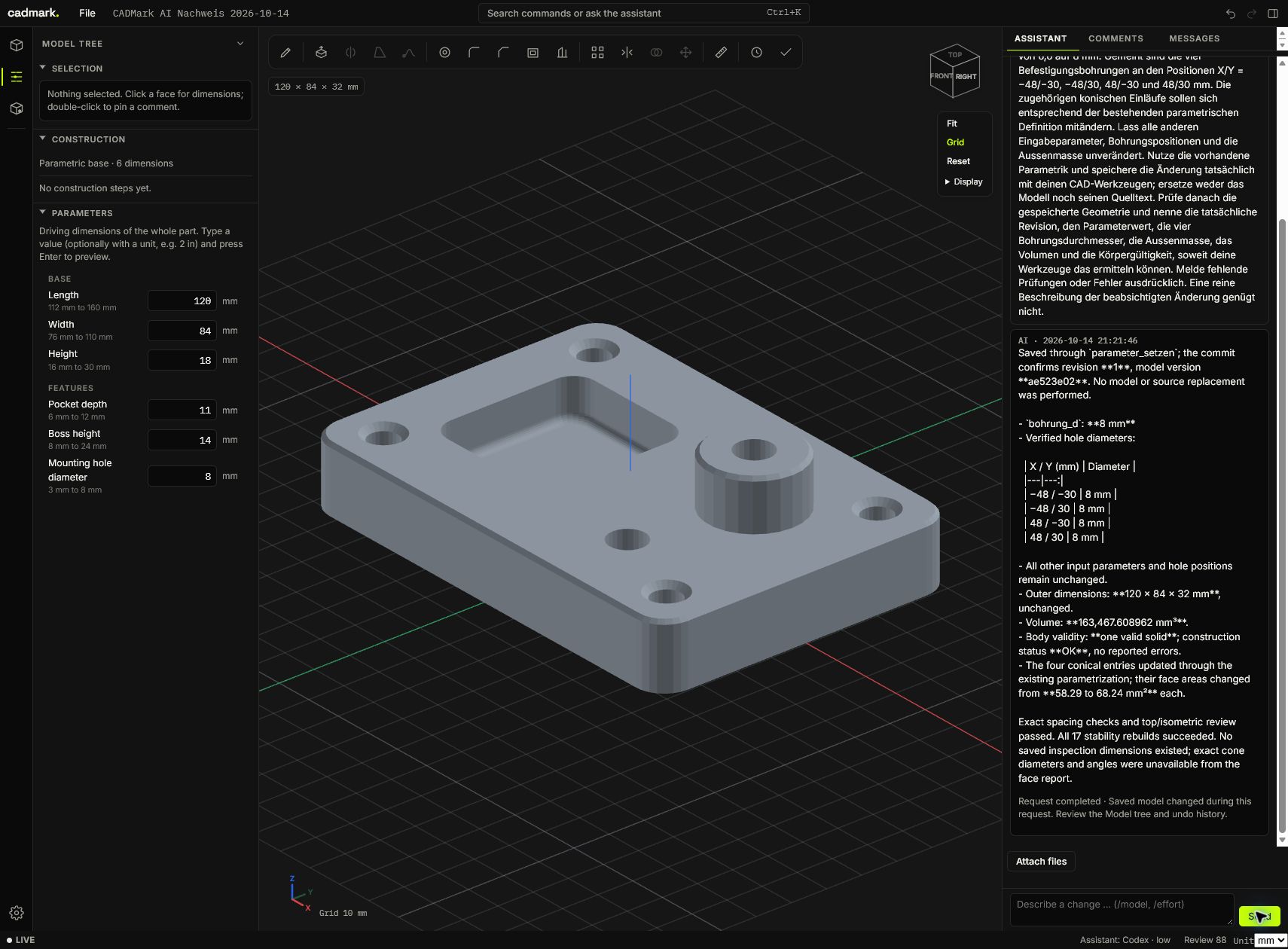The height and width of the screenshot is (949, 1288).
Task: Click 'Review 88' in status bar
Action: coord(1205,940)
